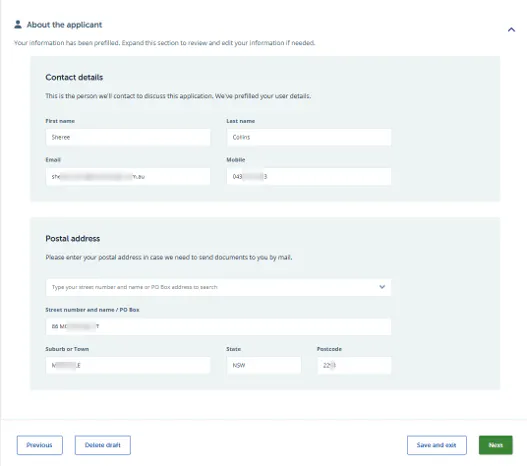Click the Last name field
The width and height of the screenshot is (527, 466).
(x=309, y=137)
